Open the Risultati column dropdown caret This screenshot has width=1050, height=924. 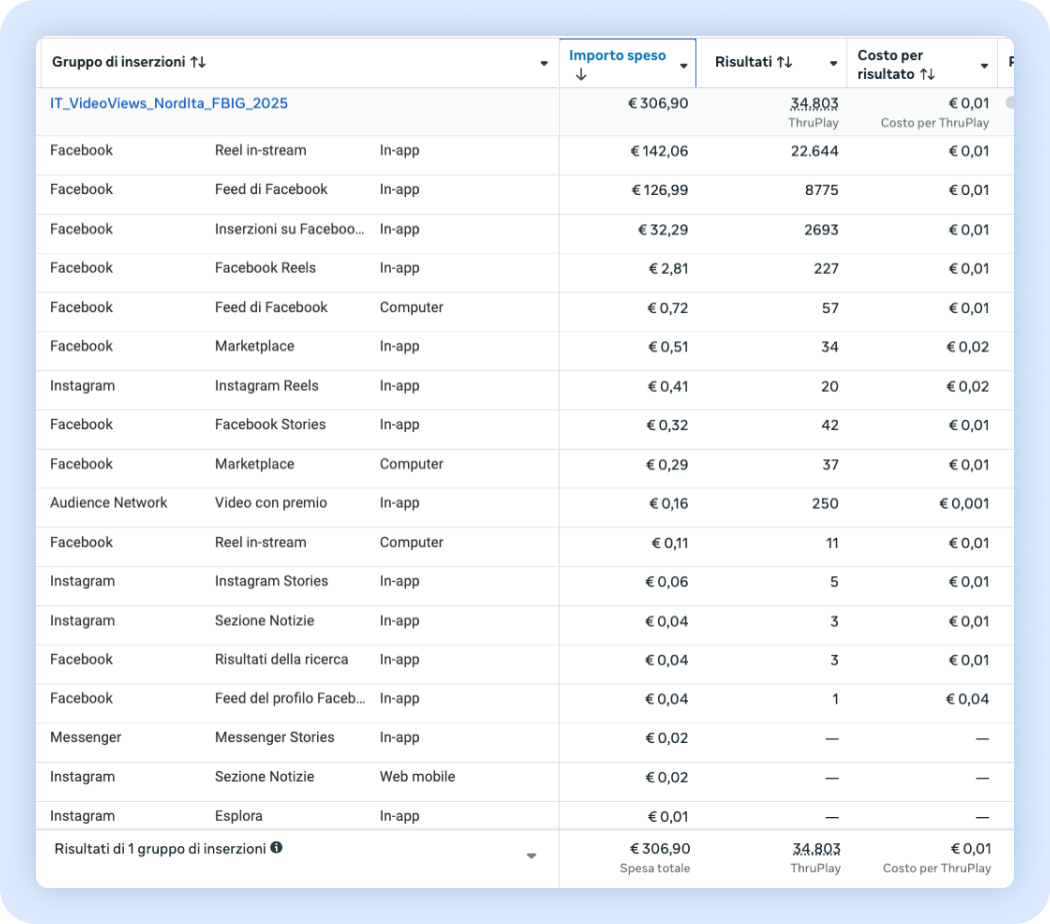(833, 64)
